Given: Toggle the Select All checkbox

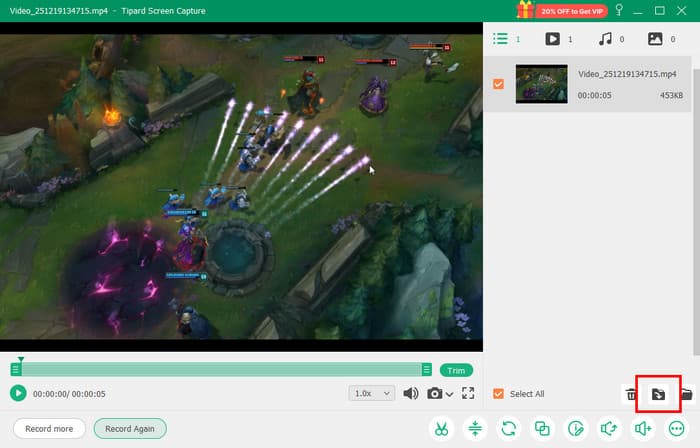Looking at the screenshot, I should click(498, 394).
